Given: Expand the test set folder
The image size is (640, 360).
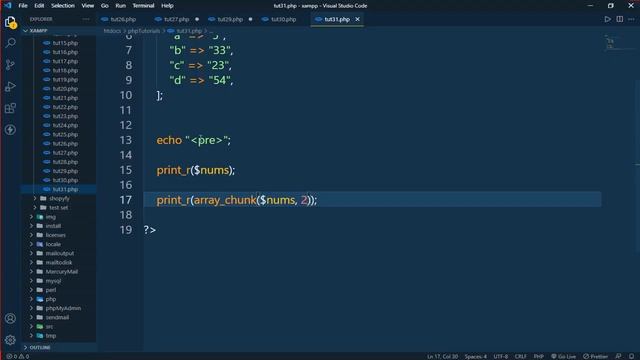Looking at the screenshot, I should tap(58, 207).
